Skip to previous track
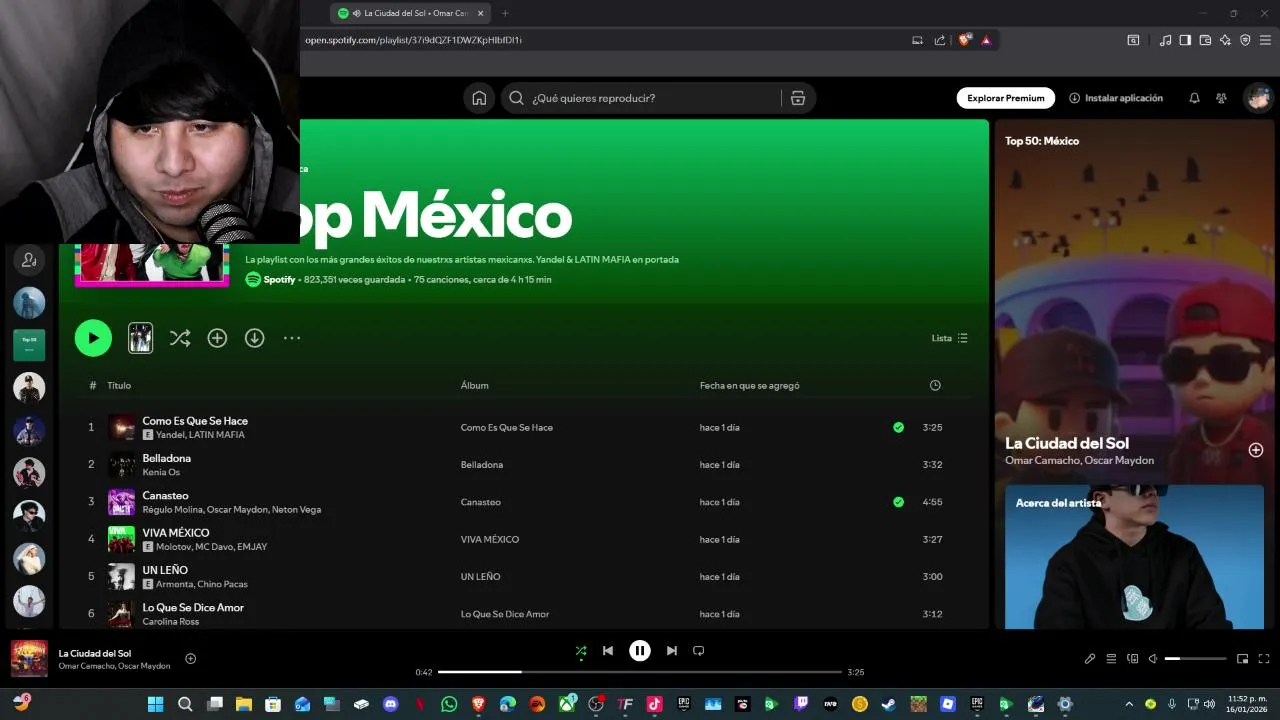Screen dimensions: 1280x720 coord(608,651)
